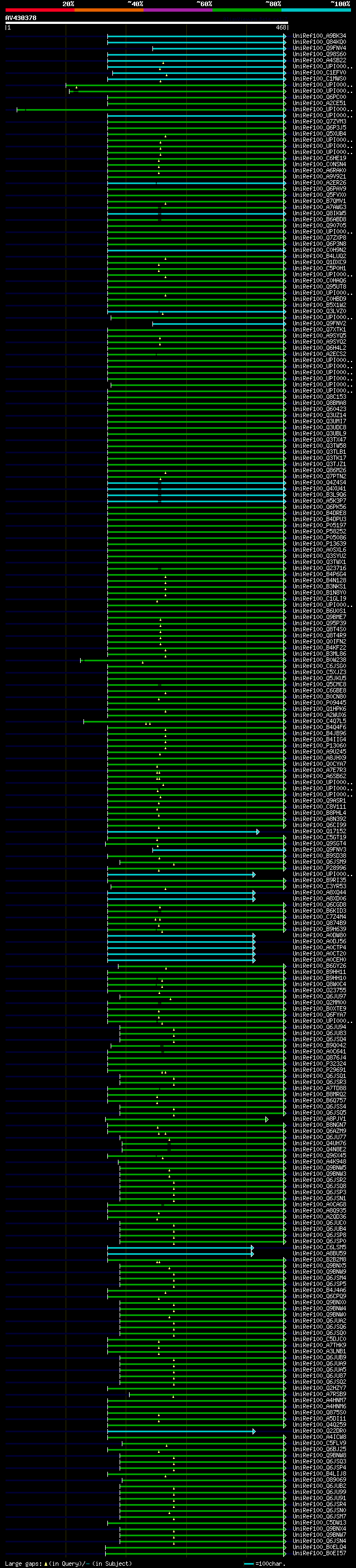The height and width of the screenshot is (1568, 356).
Task: Click hit label UniRef100_A0CEH0
Action: click(x=319, y=960)
